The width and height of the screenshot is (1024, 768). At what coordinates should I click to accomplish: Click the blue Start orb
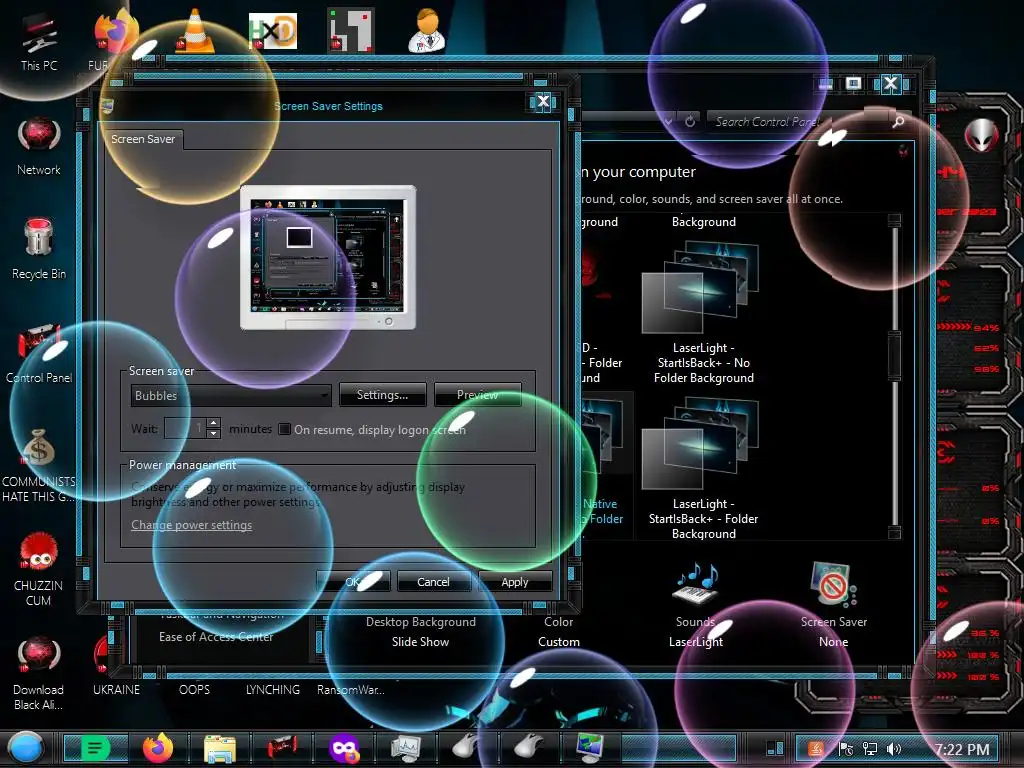25,748
